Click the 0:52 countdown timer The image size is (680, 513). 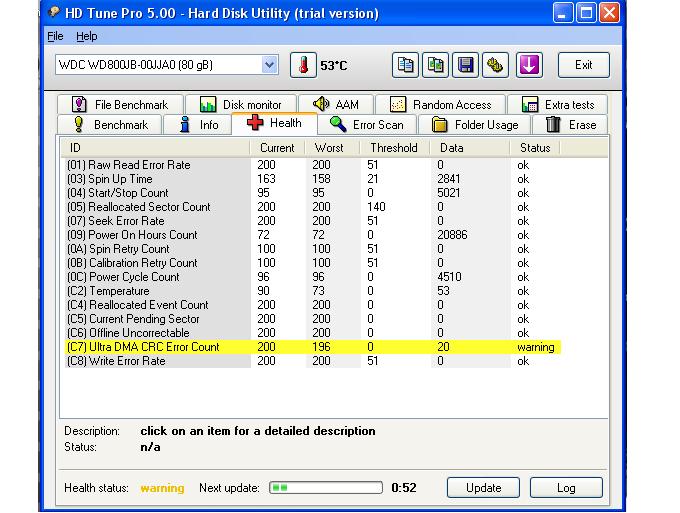pos(404,488)
